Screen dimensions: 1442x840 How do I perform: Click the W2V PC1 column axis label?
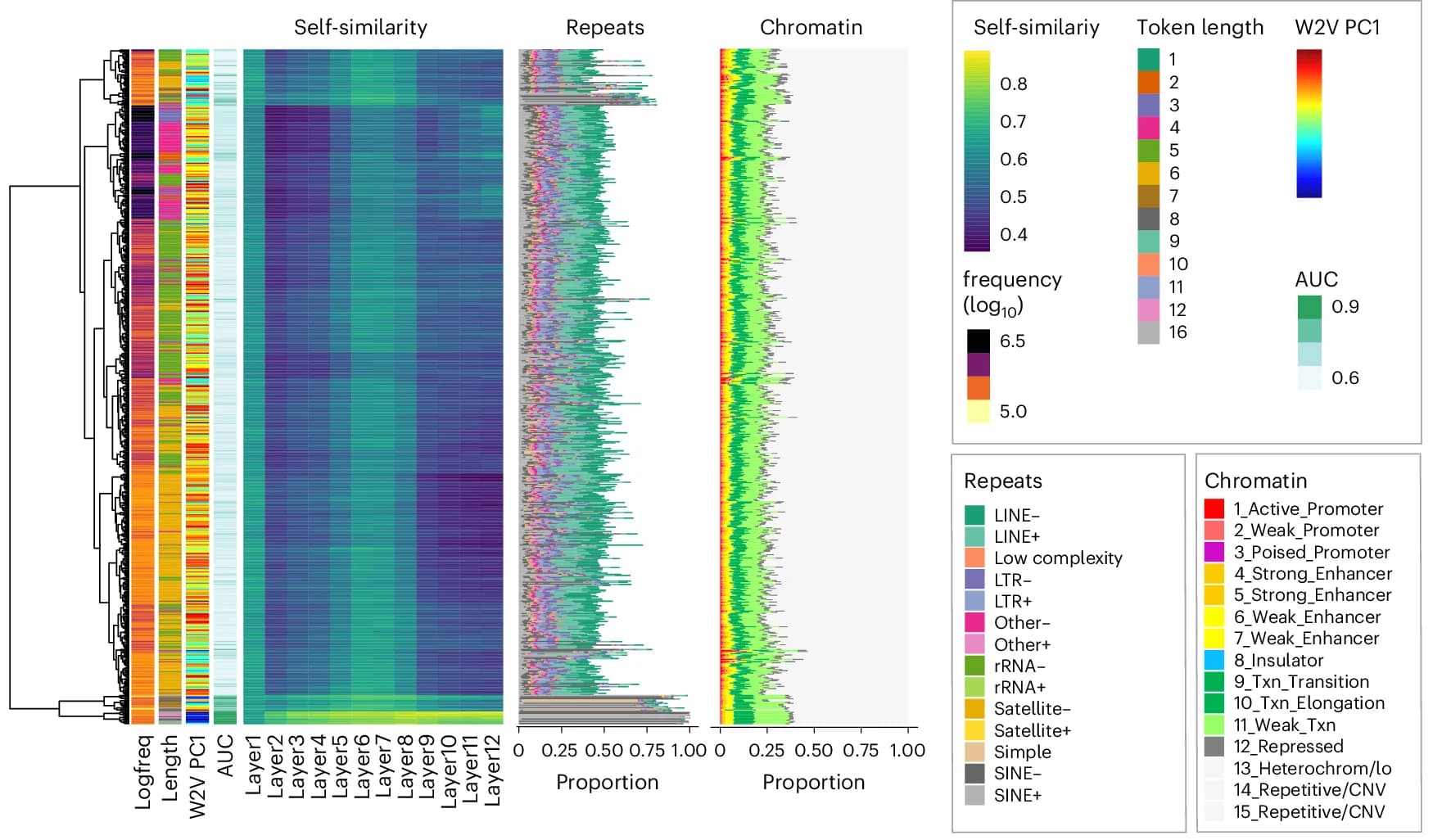tap(197, 776)
